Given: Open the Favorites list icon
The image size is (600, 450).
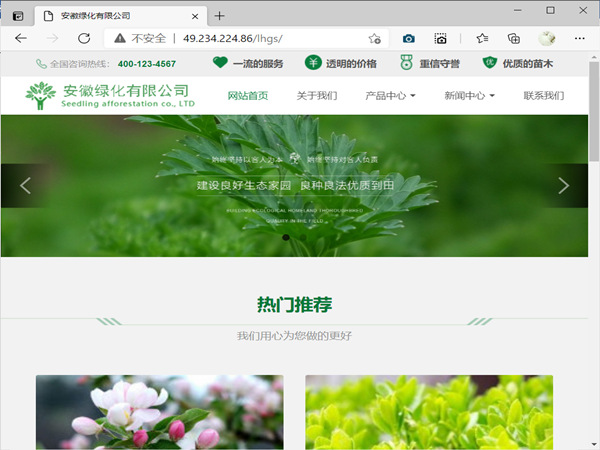Looking at the screenshot, I should click(x=482, y=38).
